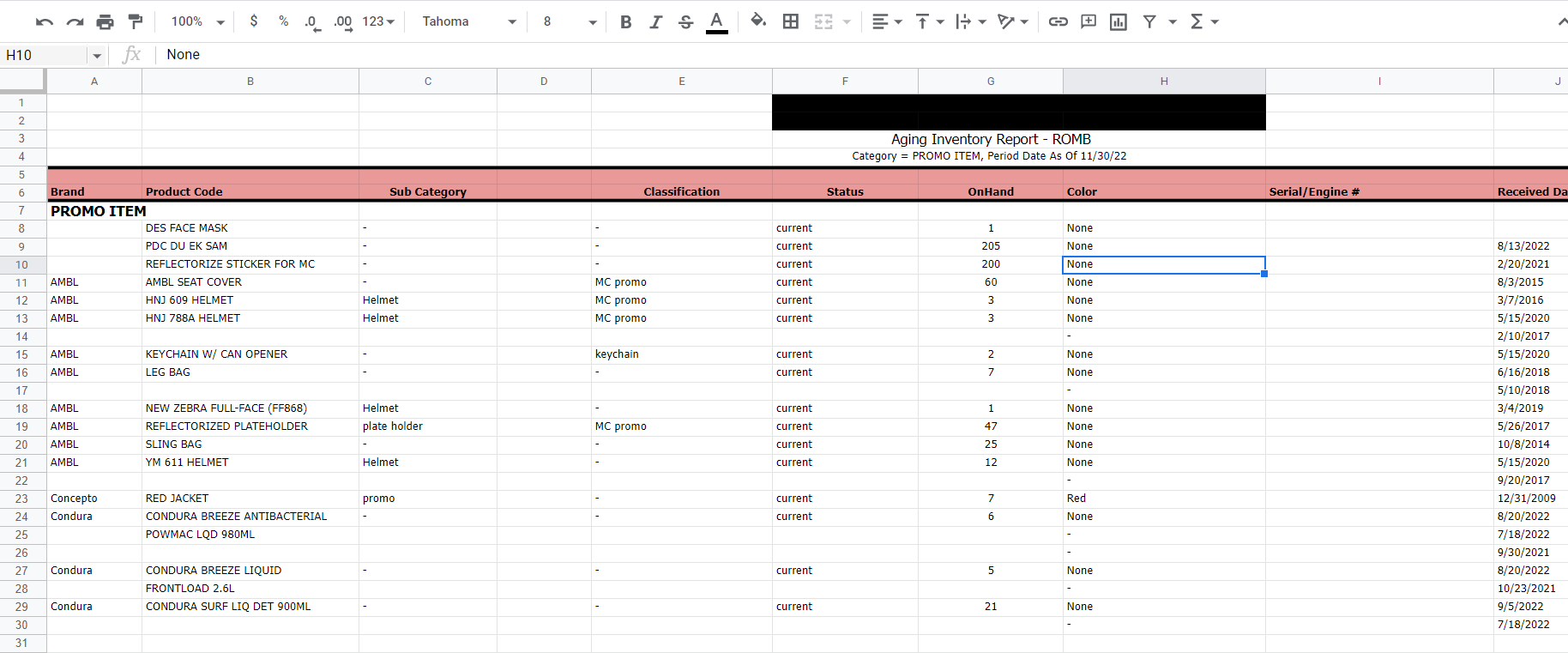Select row 23 header
Screen dimensions: 1568x653
tap(22, 499)
